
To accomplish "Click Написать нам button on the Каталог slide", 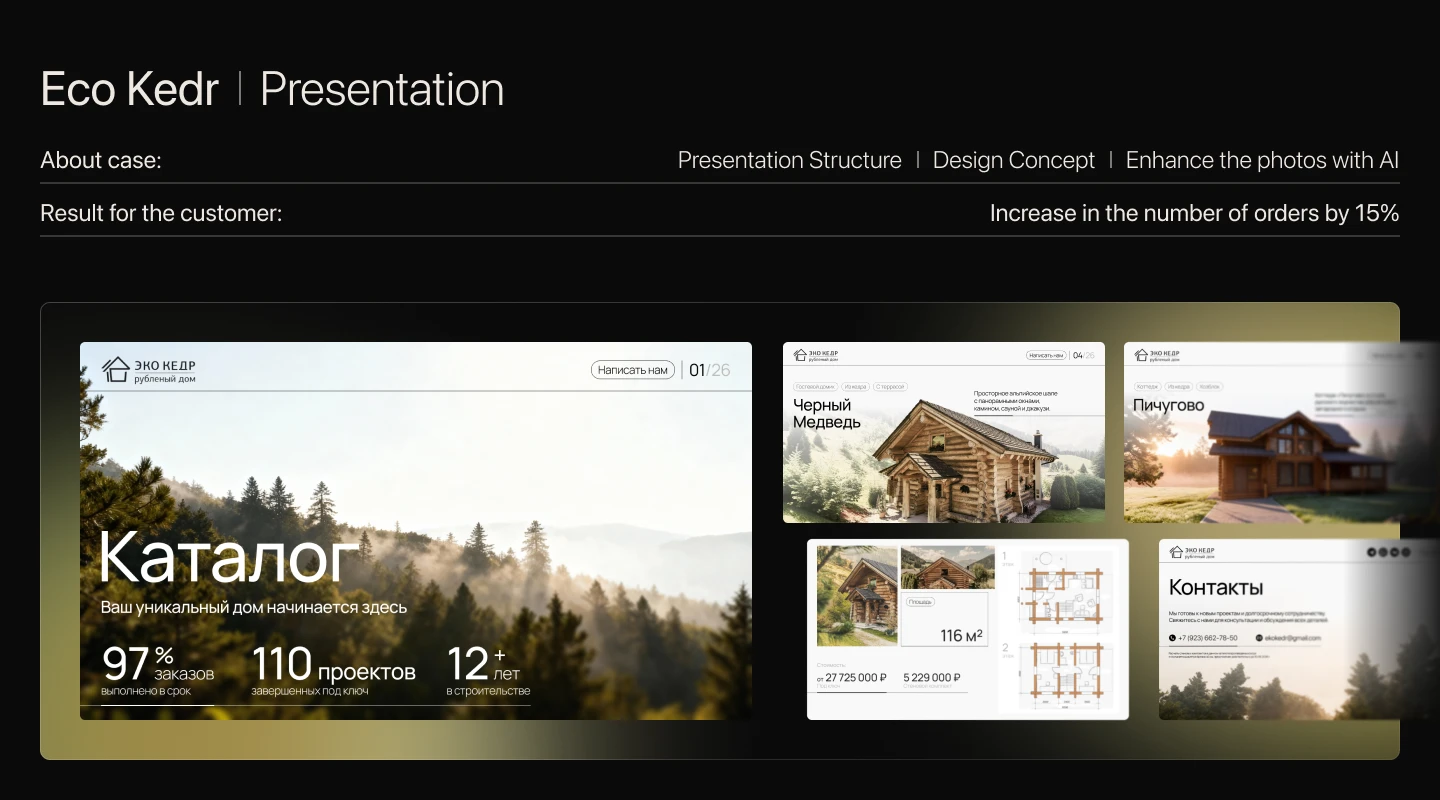I will point(632,370).
